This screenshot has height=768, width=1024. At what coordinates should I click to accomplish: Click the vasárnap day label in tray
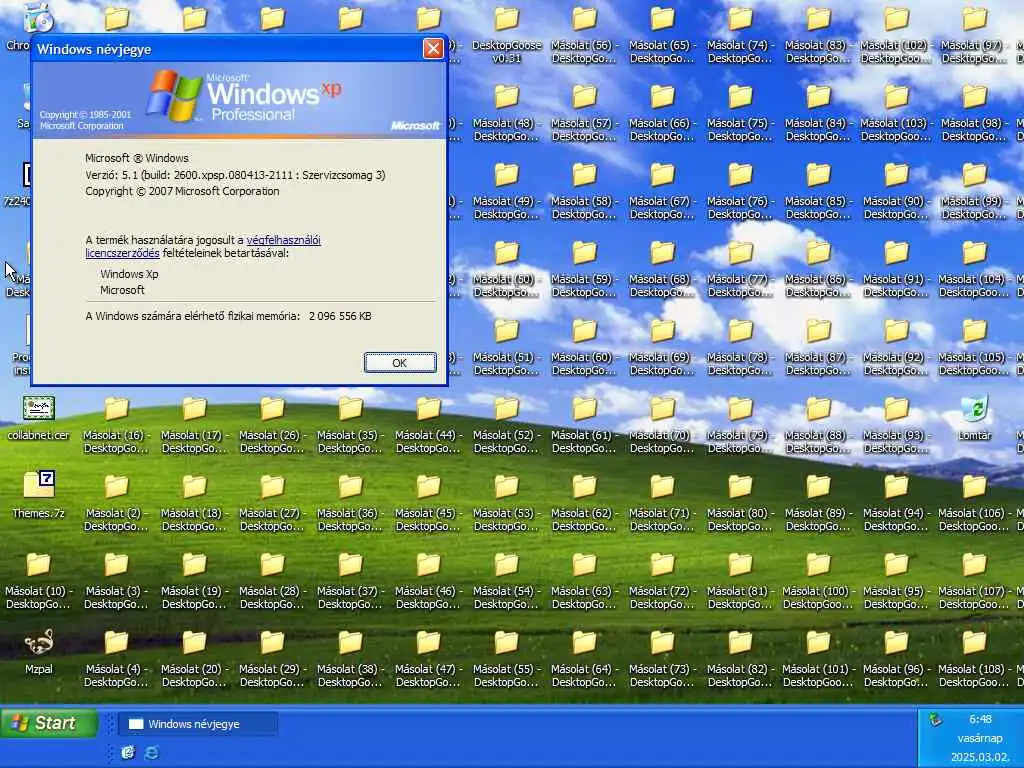click(980, 738)
